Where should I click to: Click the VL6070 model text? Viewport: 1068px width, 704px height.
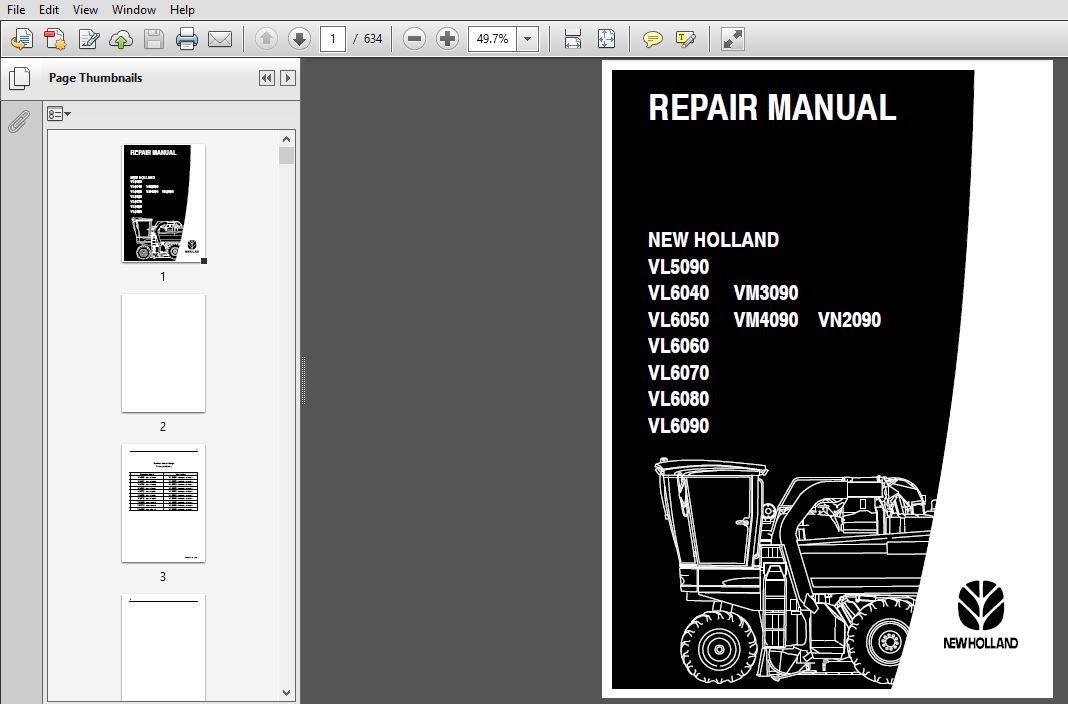coord(678,373)
